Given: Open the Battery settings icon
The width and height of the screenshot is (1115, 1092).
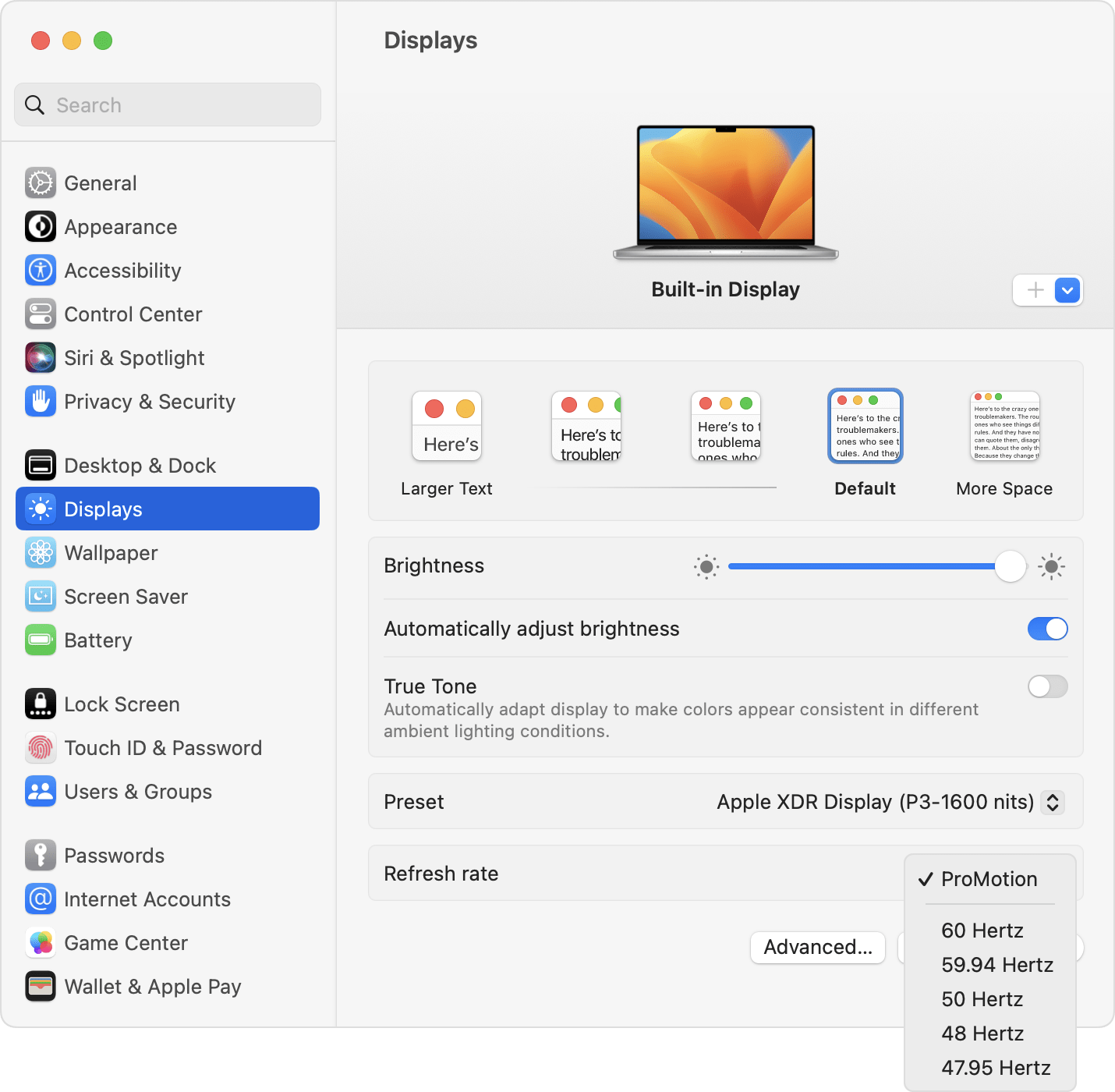Looking at the screenshot, I should click(x=41, y=640).
